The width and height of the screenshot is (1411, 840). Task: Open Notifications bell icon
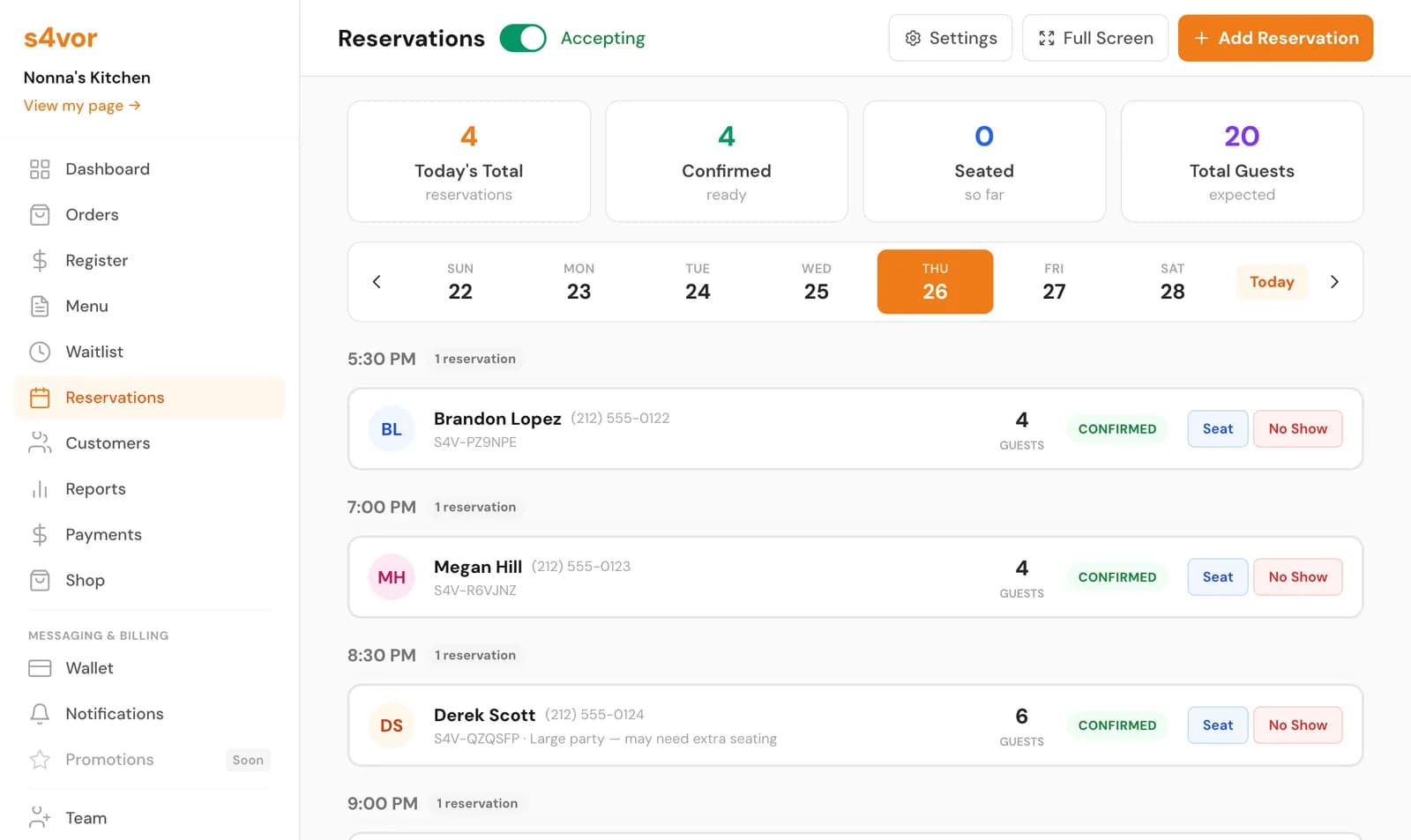[40, 714]
